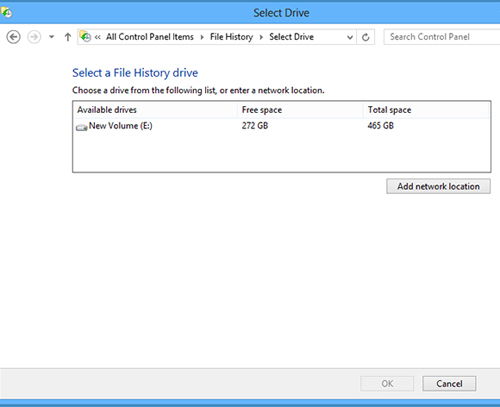This screenshot has width=500, height=407.
Task: Go up one level with the up arrow
Action: (x=68, y=37)
